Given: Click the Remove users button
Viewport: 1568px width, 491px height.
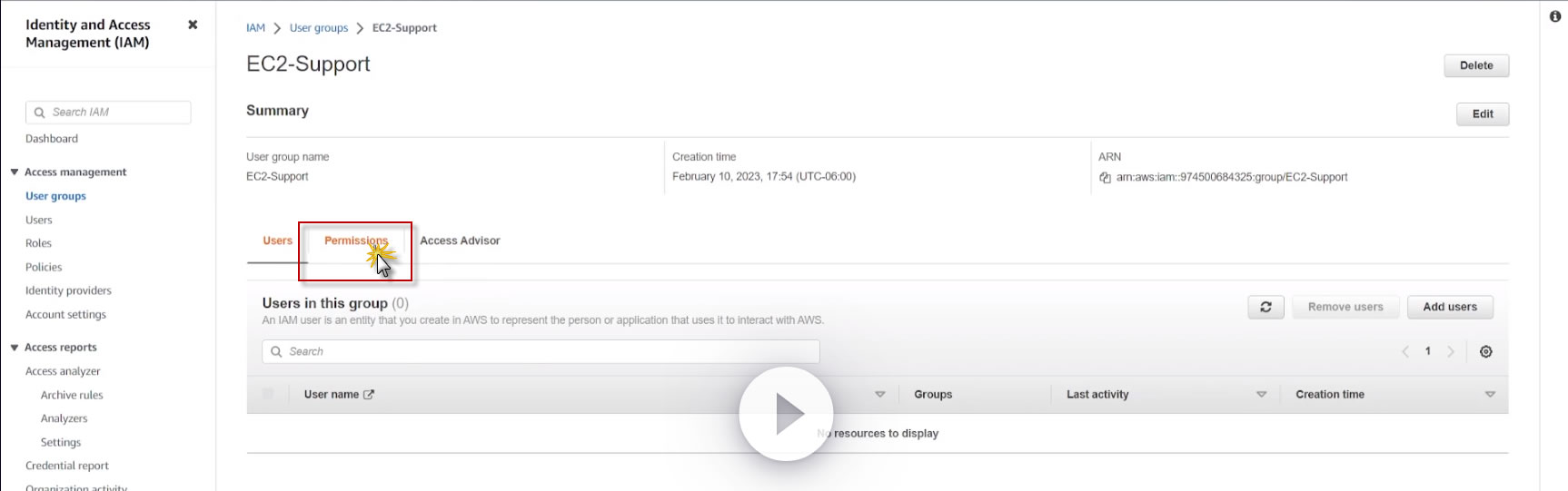Looking at the screenshot, I should tap(1345, 307).
